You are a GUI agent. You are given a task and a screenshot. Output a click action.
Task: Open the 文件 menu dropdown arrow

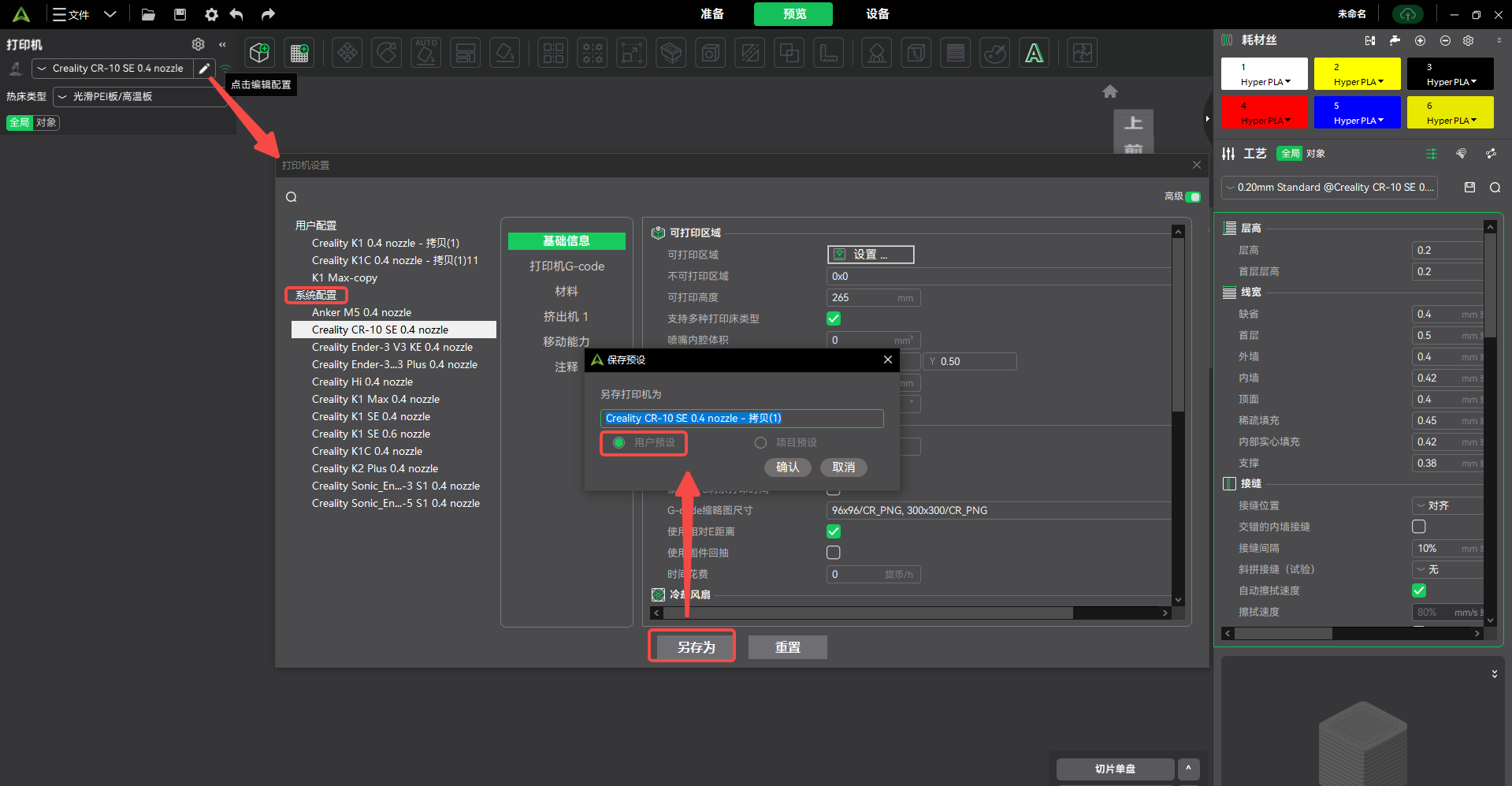110,14
